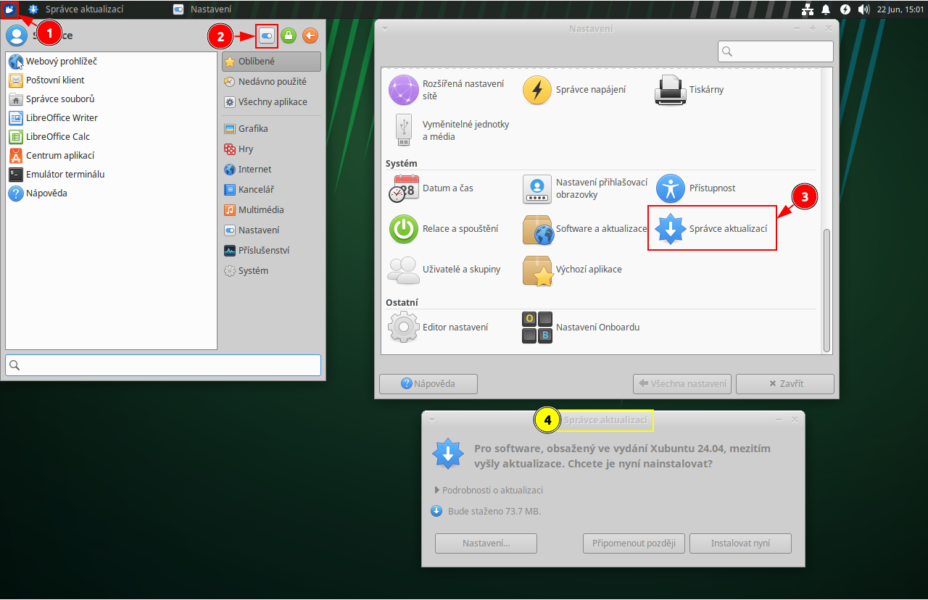The height and width of the screenshot is (600, 928).
Task: Expand Podrobnosti o aktualizaci details
Action: pos(489,490)
